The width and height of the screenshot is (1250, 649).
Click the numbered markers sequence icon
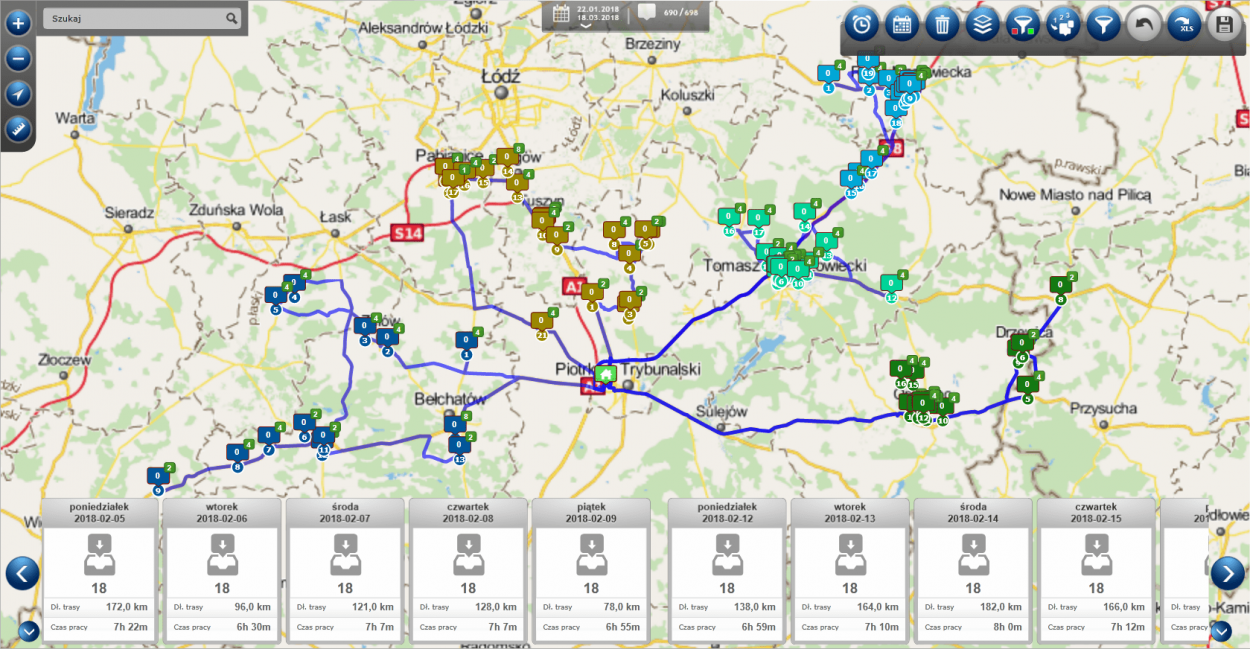click(x=1062, y=25)
